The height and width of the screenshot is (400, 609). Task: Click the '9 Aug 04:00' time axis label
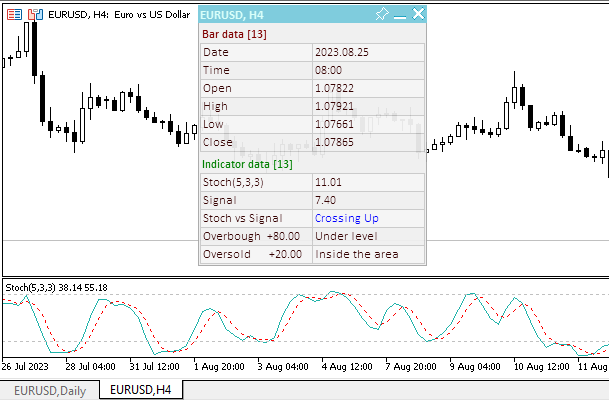[475, 367]
